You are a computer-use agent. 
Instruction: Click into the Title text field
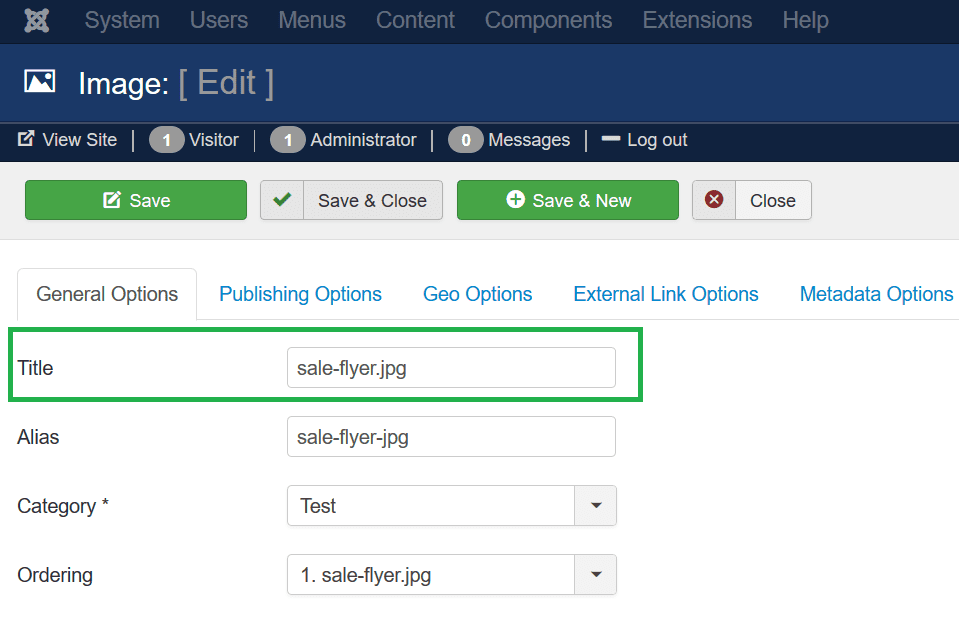click(450, 368)
